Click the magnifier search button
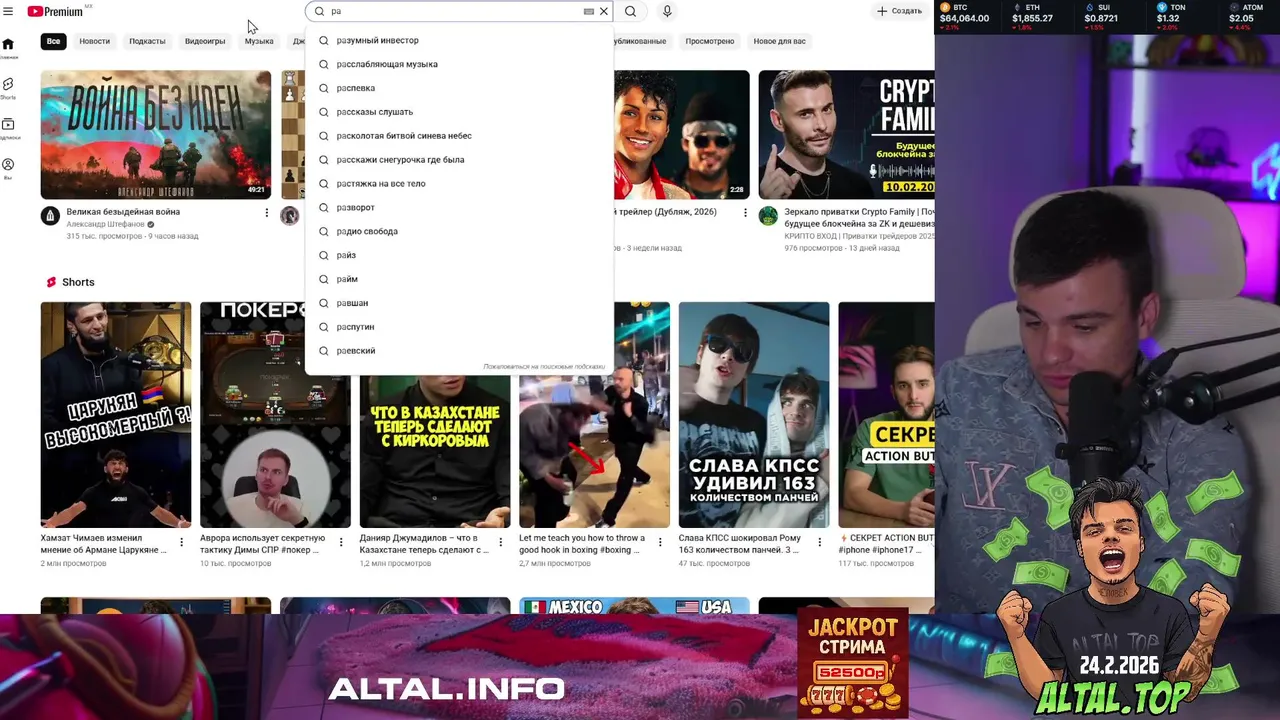The image size is (1280, 720). (x=630, y=11)
